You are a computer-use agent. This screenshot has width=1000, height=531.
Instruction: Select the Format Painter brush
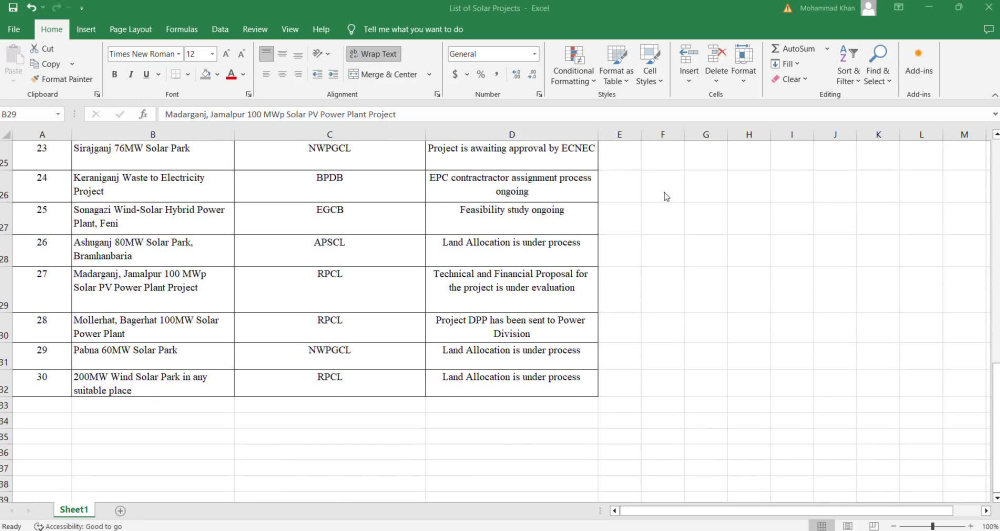(x=35, y=79)
